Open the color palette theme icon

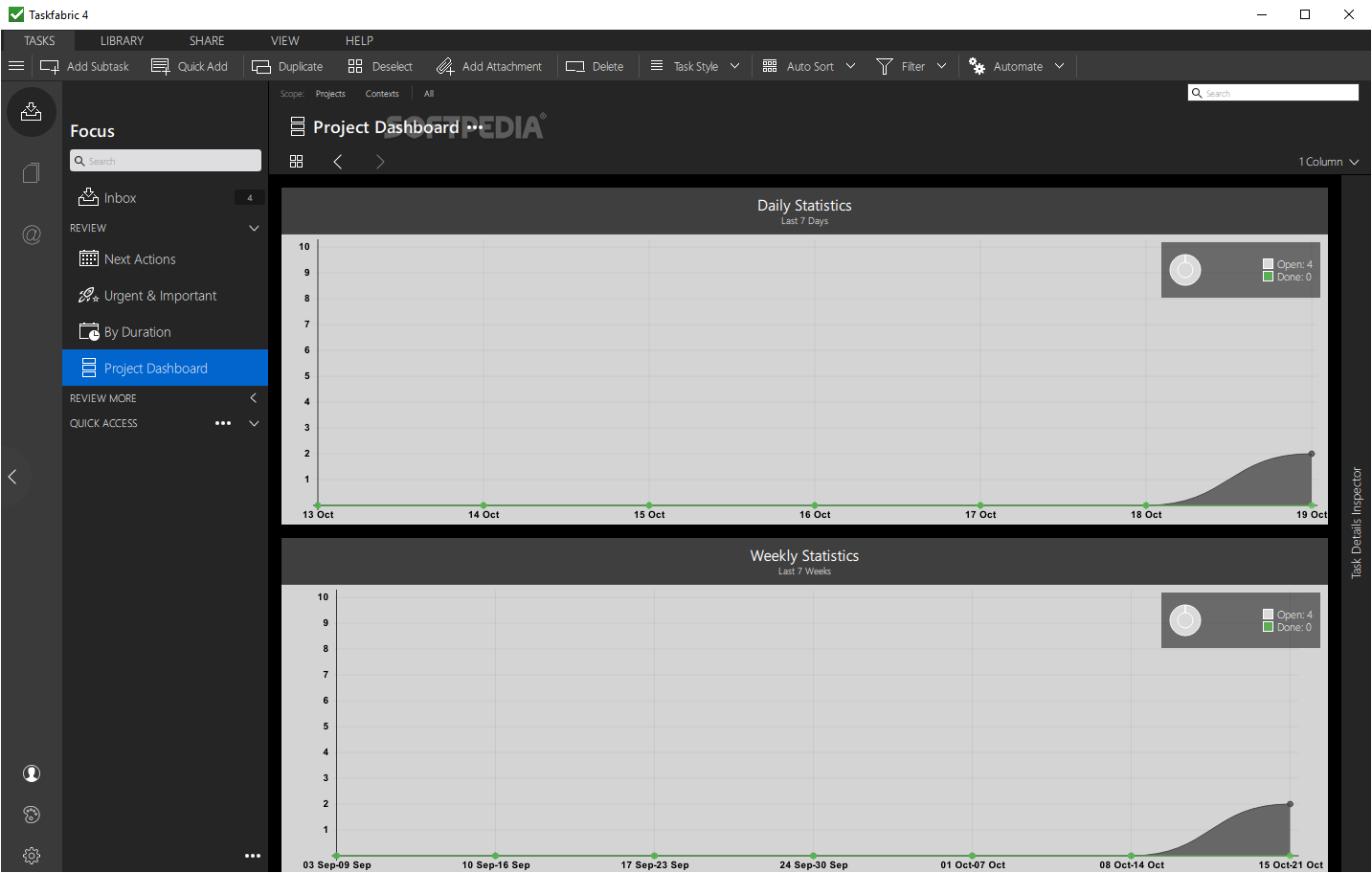point(32,815)
